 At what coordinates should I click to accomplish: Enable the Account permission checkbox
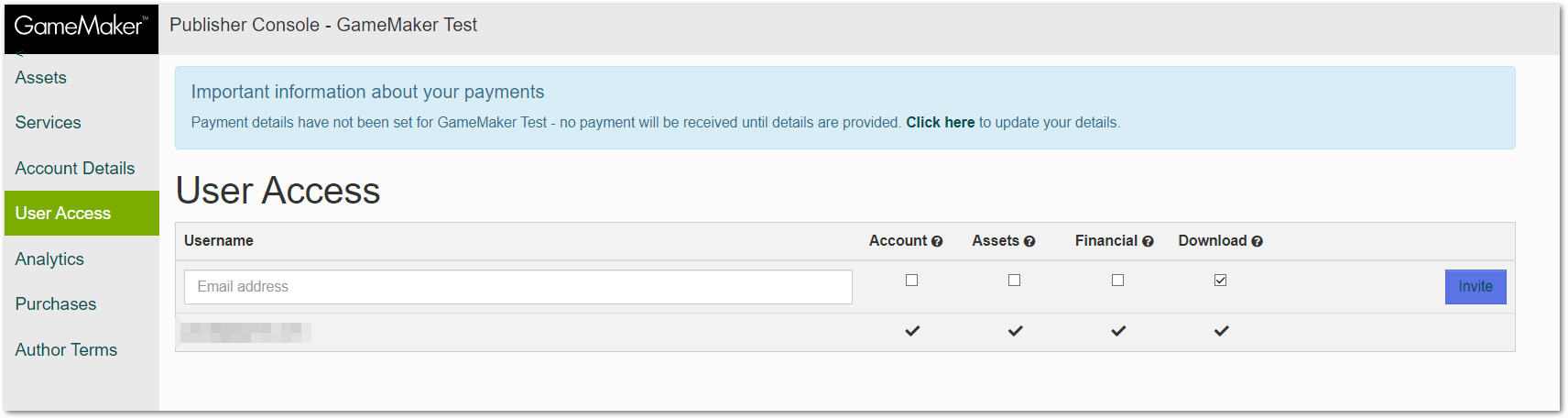pos(911,281)
